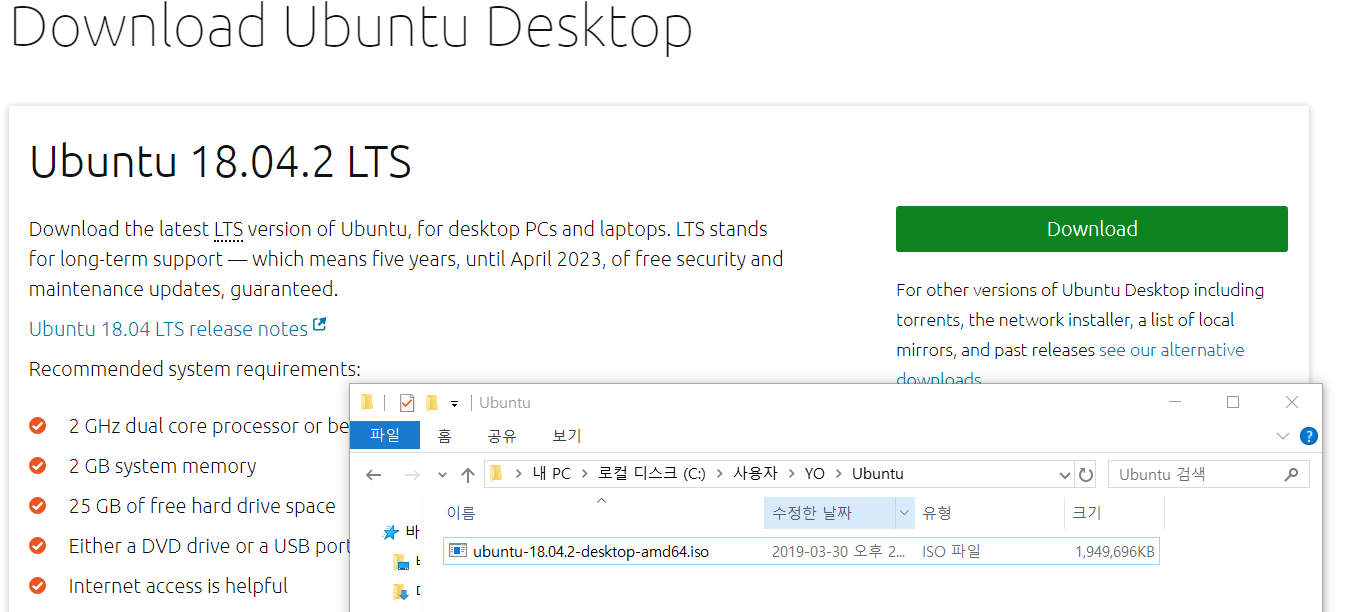
Task: Click the Explorer Forward arrow
Action: click(x=410, y=474)
